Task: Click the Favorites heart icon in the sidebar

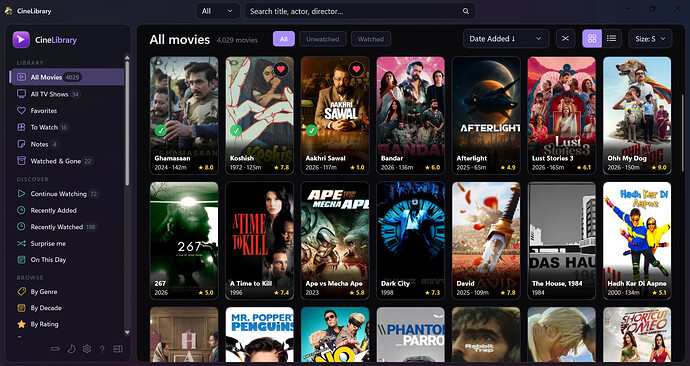Action: [x=21, y=110]
